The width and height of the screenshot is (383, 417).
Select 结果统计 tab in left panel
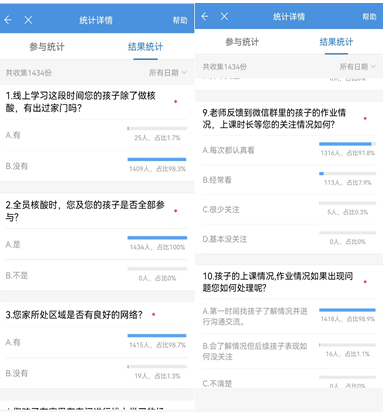click(x=145, y=47)
